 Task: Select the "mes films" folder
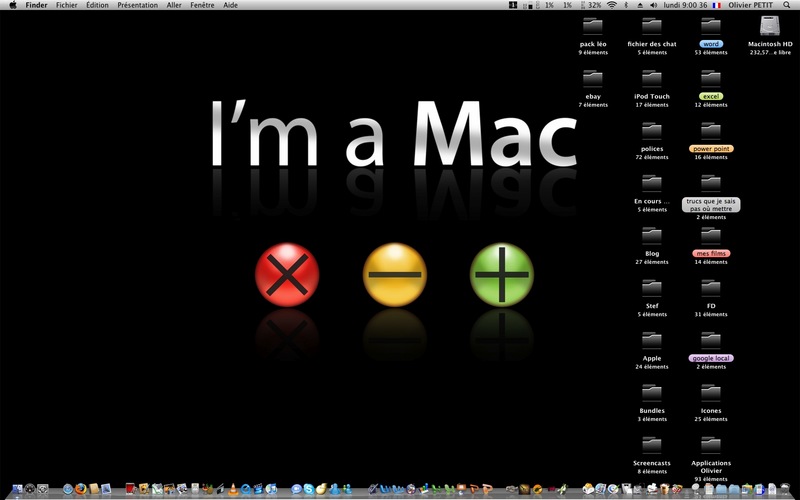click(711, 236)
